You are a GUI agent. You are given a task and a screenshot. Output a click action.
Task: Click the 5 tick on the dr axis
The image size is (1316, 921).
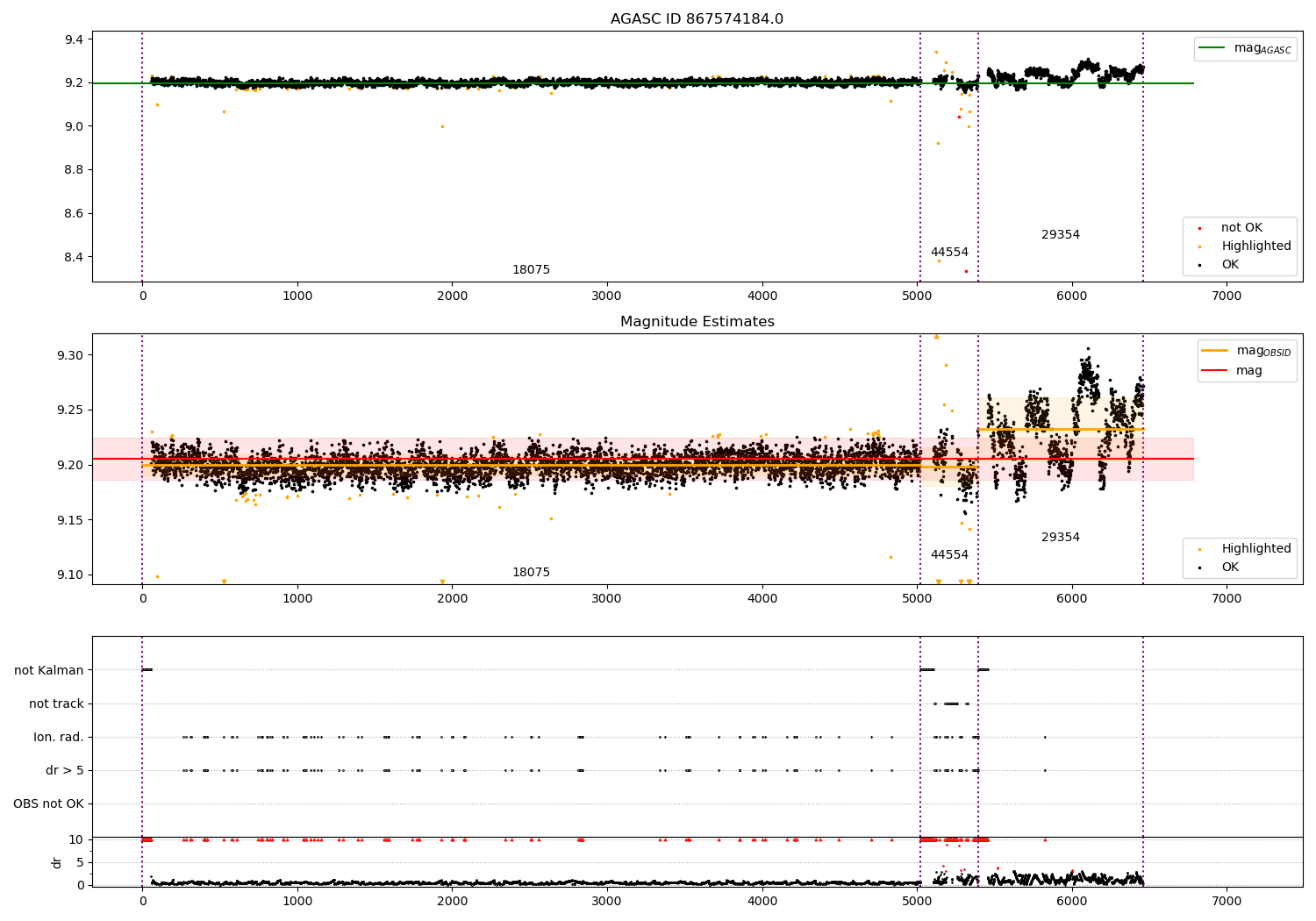(x=80, y=862)
